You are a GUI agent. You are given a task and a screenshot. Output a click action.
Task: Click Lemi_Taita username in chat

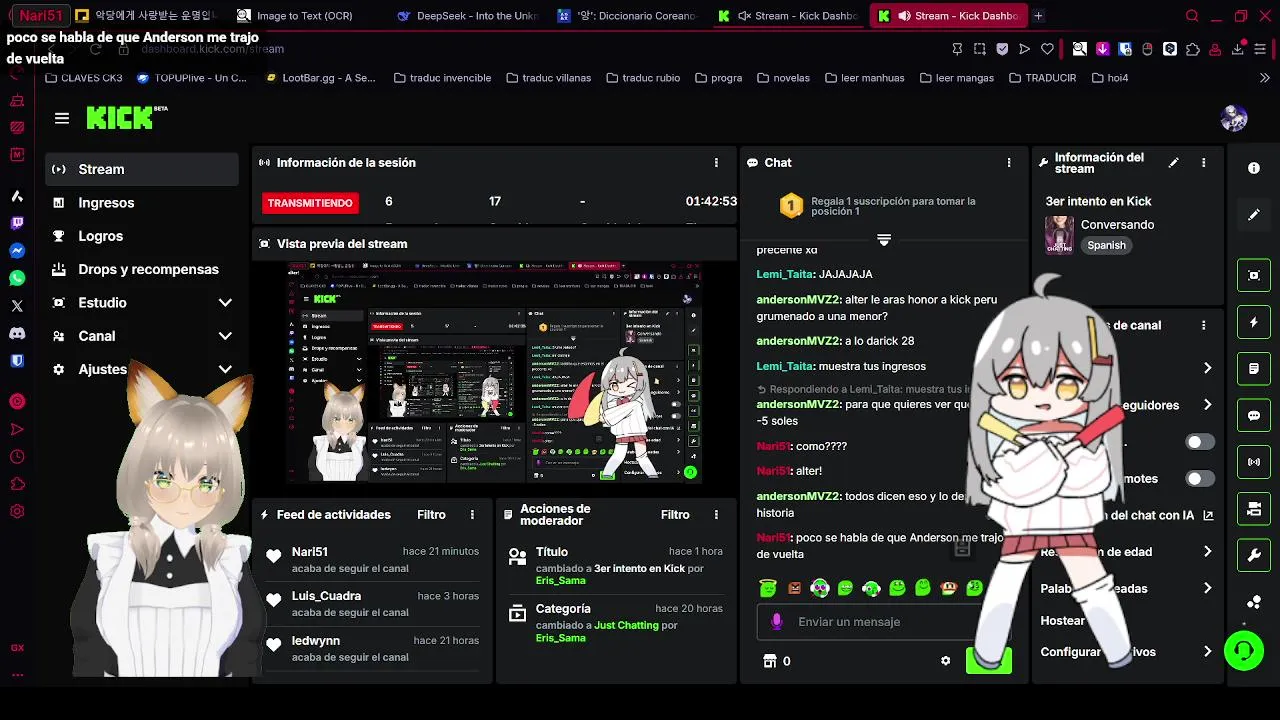point(785,274)
